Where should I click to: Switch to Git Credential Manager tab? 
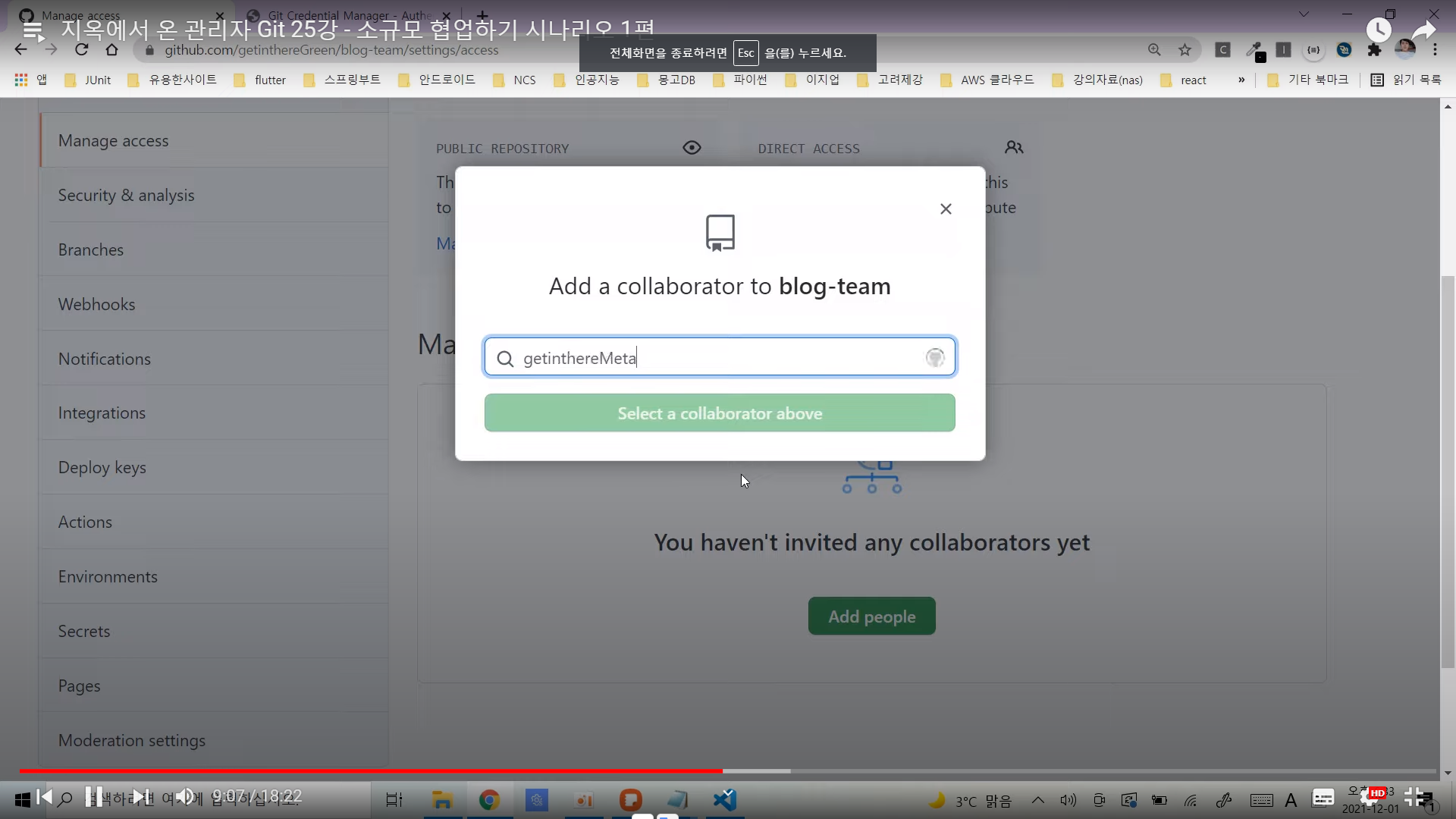pyautogui.click(x=349, y=15)
